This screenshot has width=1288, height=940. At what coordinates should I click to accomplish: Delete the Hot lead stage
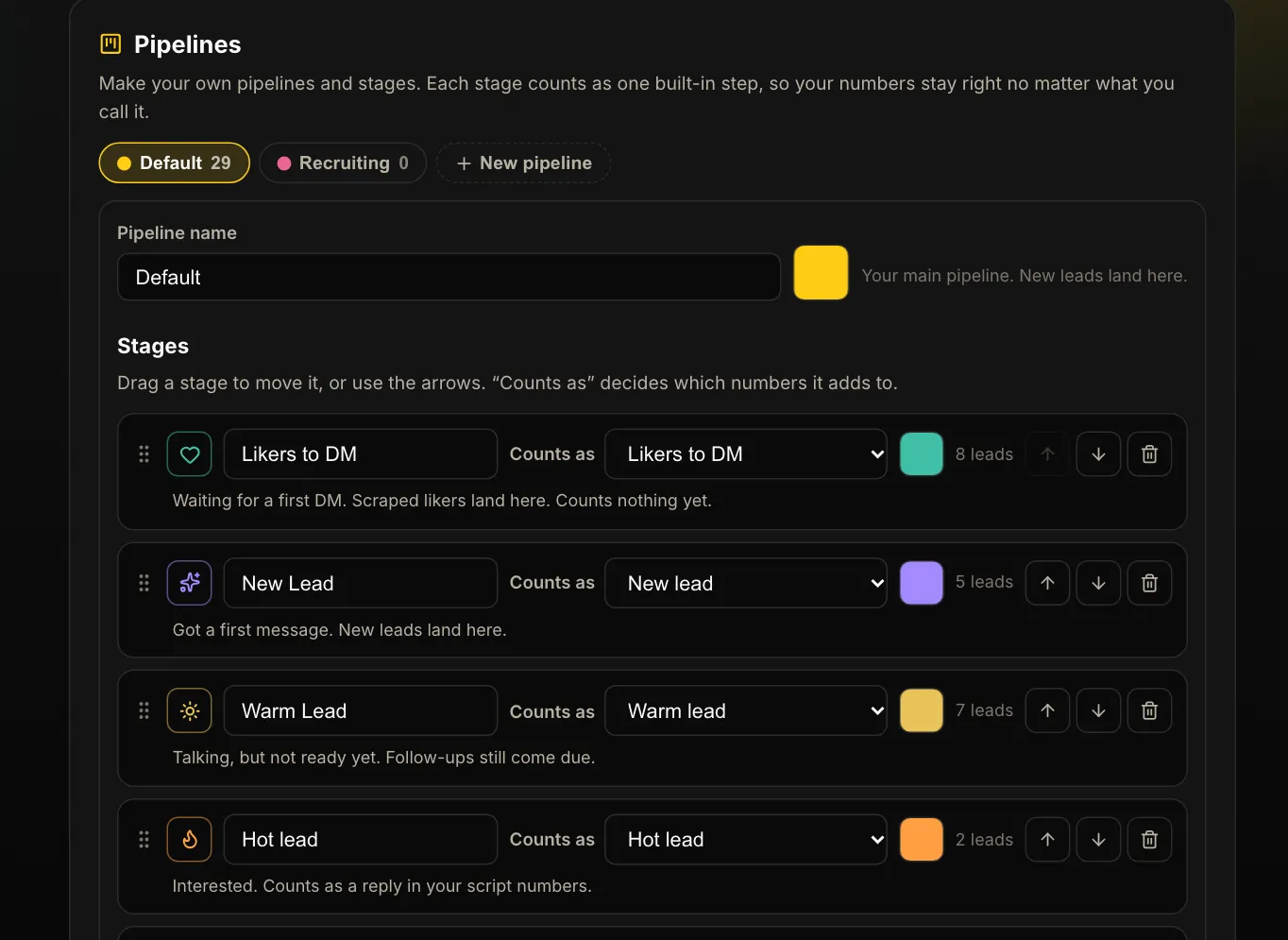tap(1149, 839)
